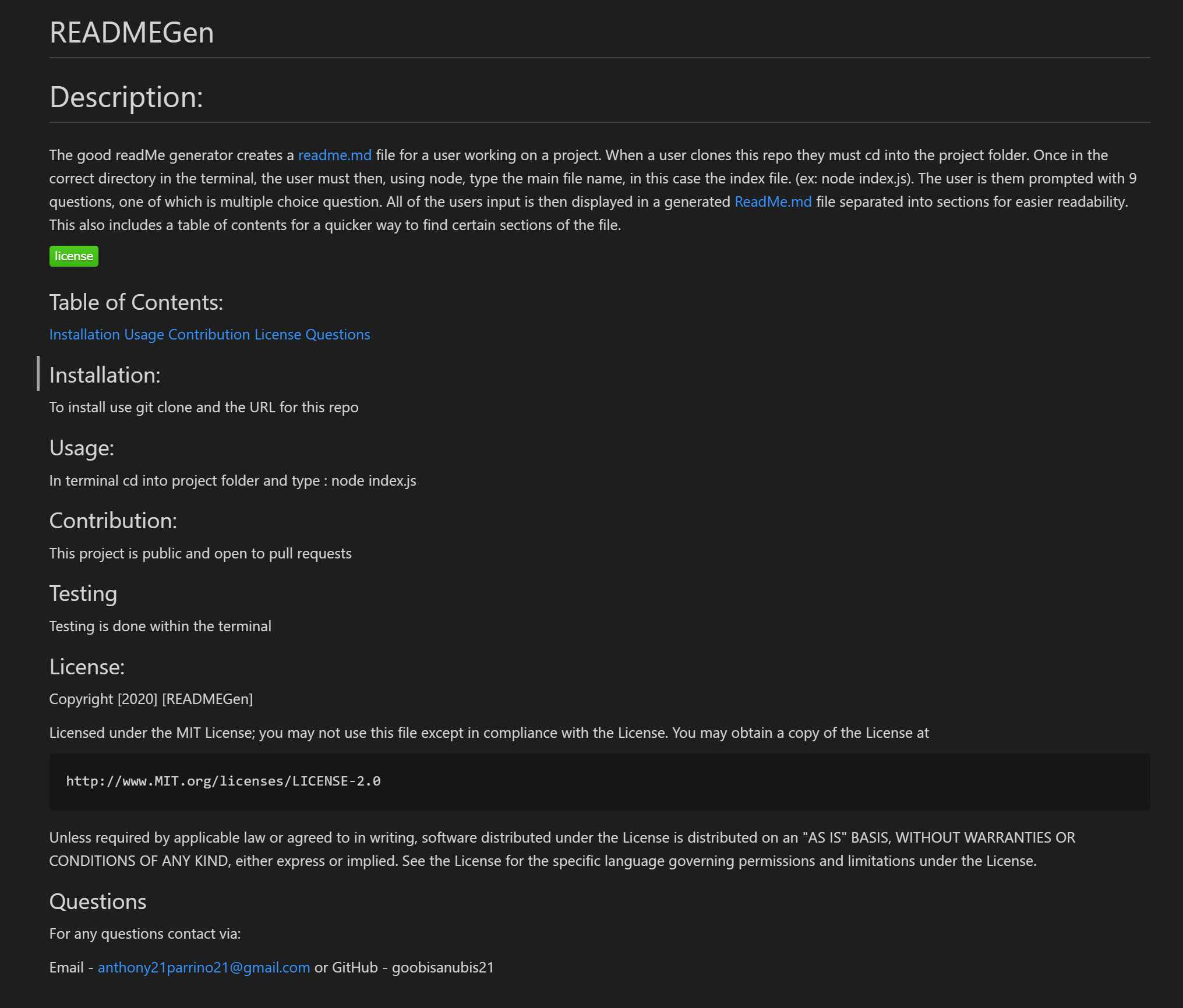Screen dimensions: 1183x1008
Task: Jump to Usage via the table of contents
Action: (144, 334)
